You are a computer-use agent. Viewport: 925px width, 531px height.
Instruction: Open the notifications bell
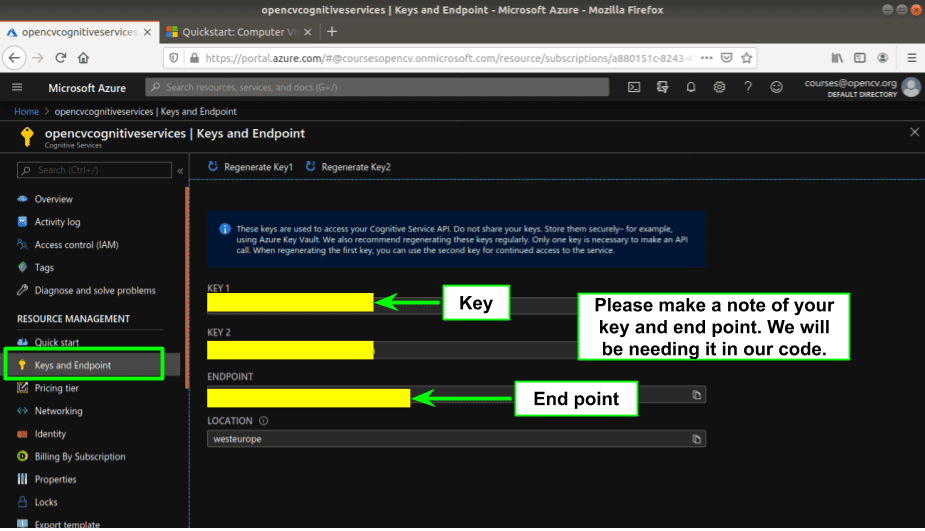pyautogui.click(x=691, y=87)
